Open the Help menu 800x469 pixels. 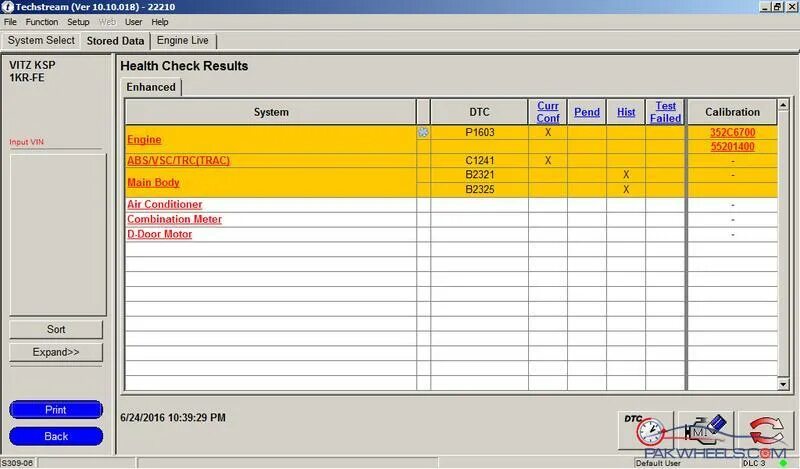[160, 22]
